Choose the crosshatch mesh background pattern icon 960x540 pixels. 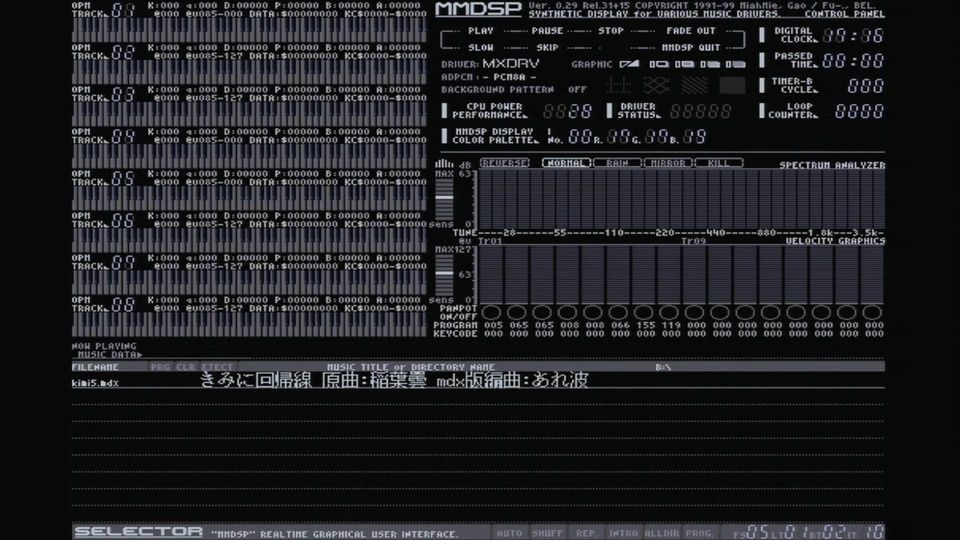656,85
